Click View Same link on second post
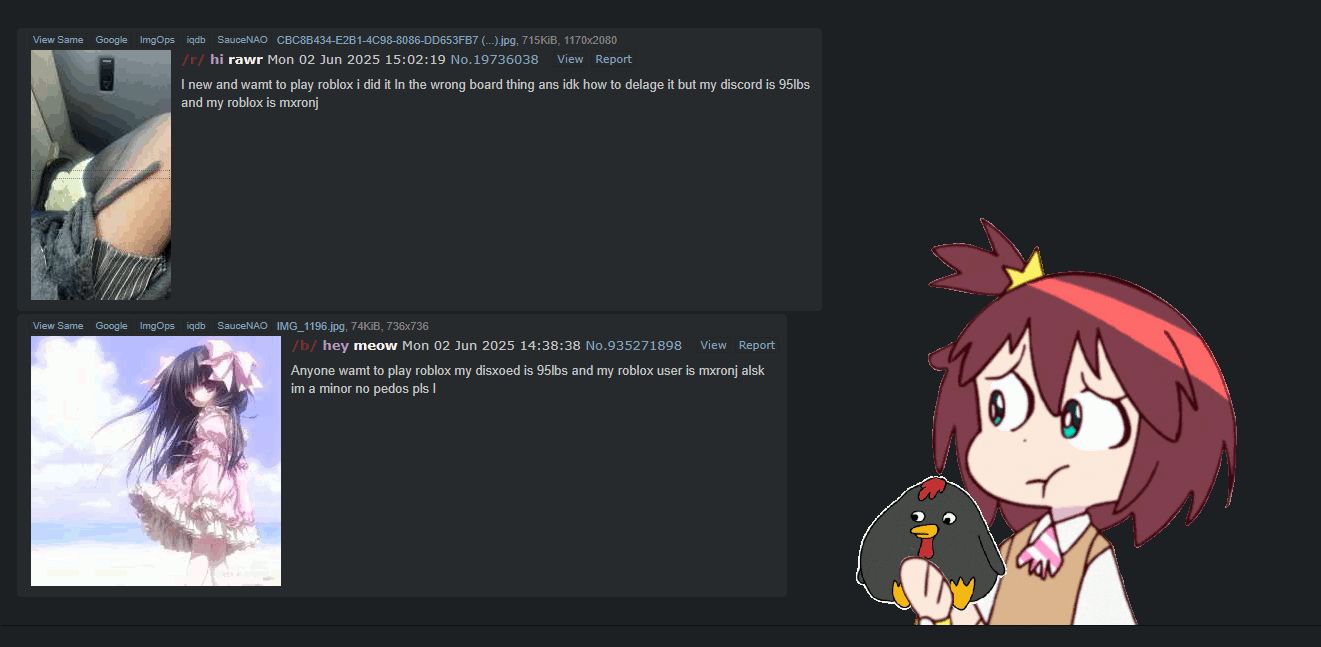The height and width of the screenshot is (647, 1321). tap(58, 326)
